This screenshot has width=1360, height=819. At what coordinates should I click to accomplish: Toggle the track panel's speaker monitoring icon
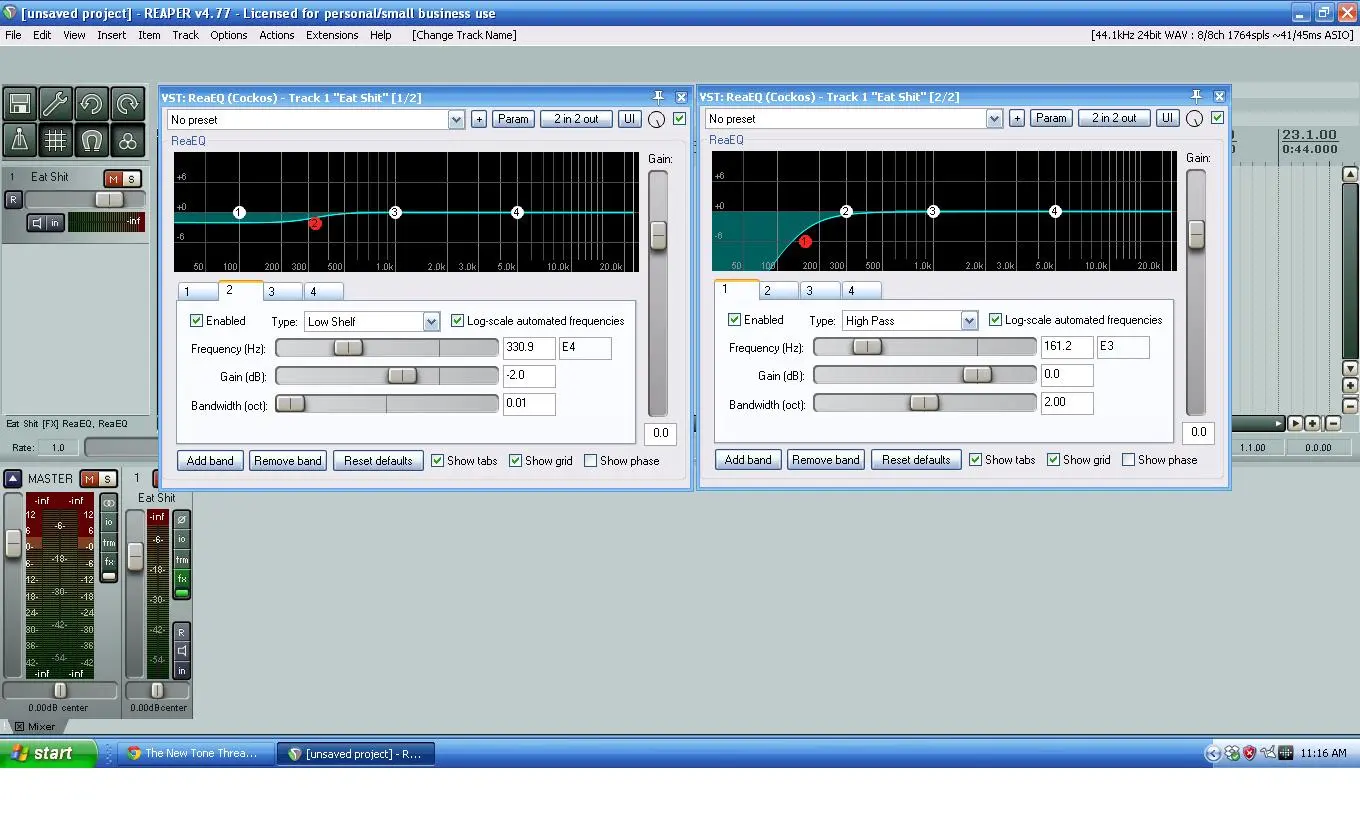36,223
